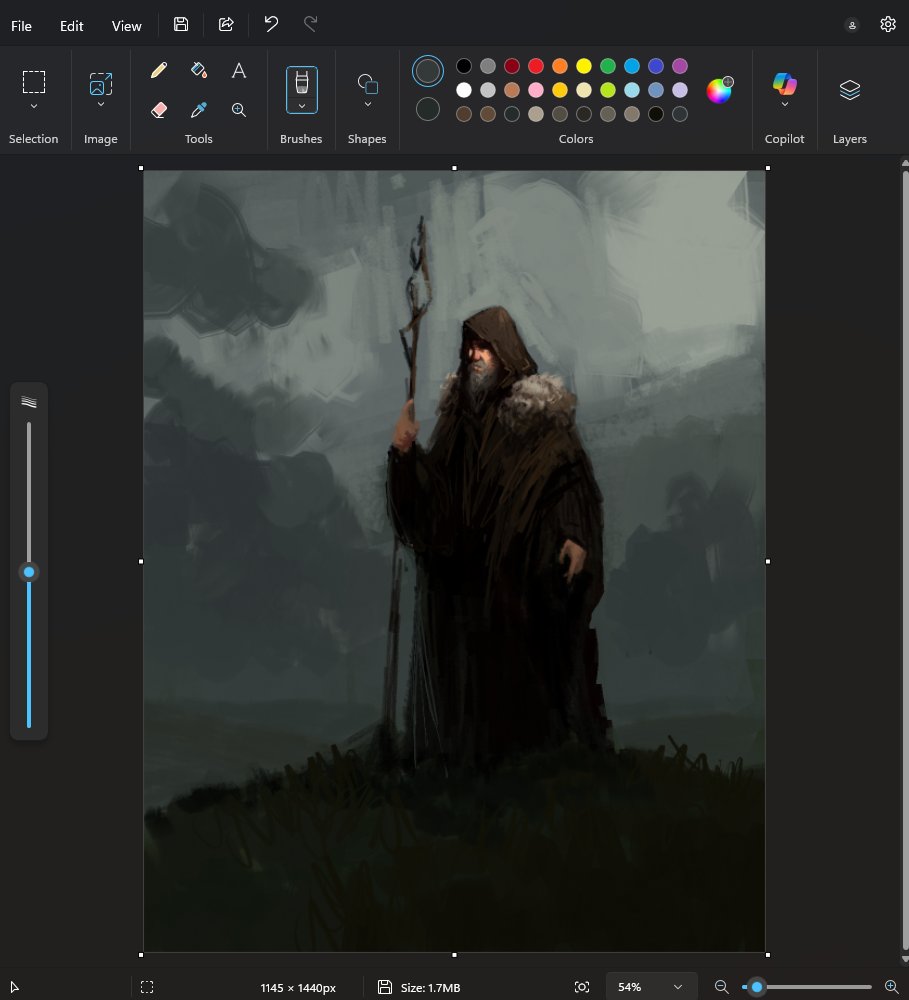Pick the turquoise blue color swatch
909x1000 pixels.
(x=632, y=66)
